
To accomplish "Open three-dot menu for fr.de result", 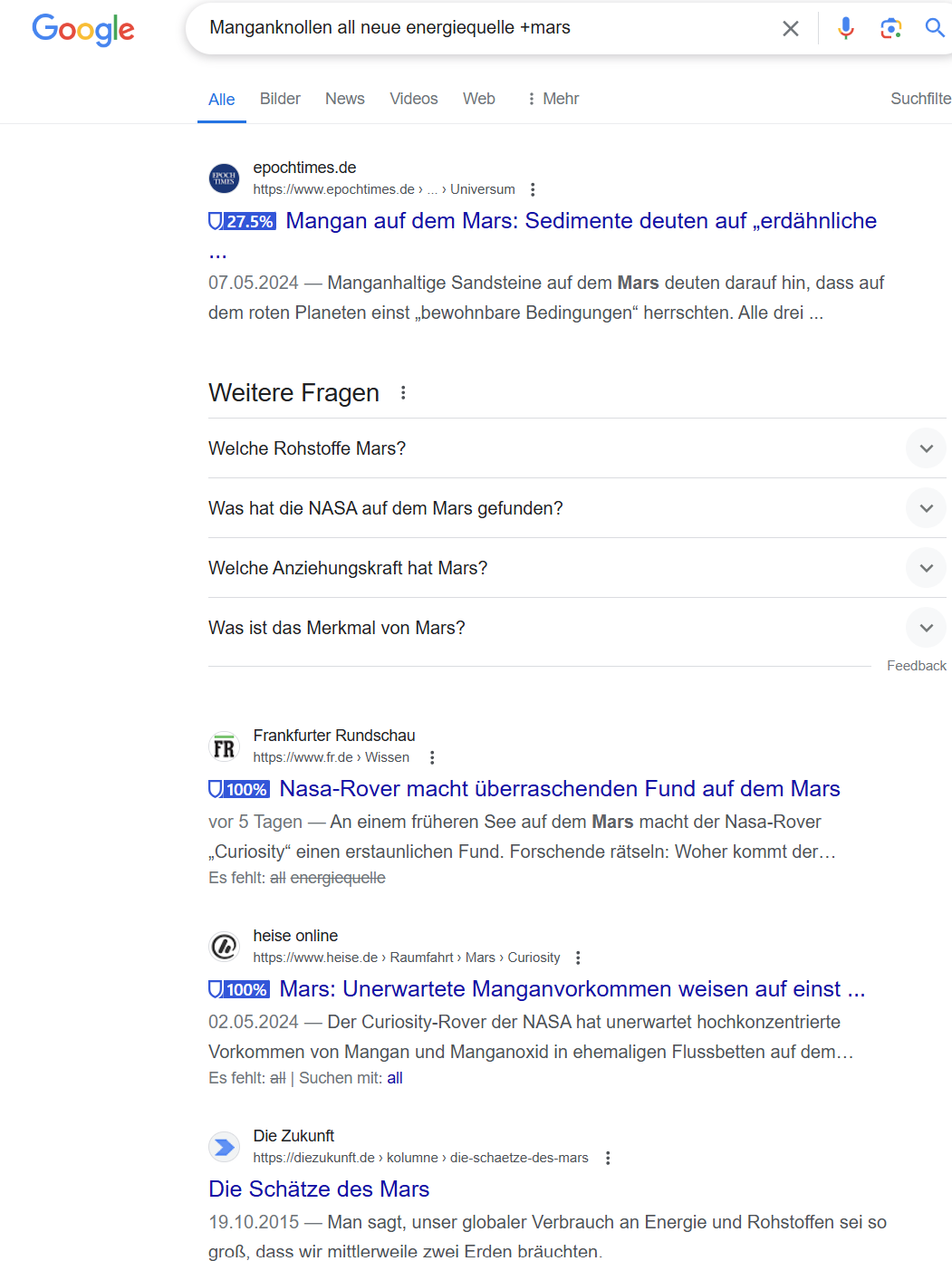I will (432, 757).
